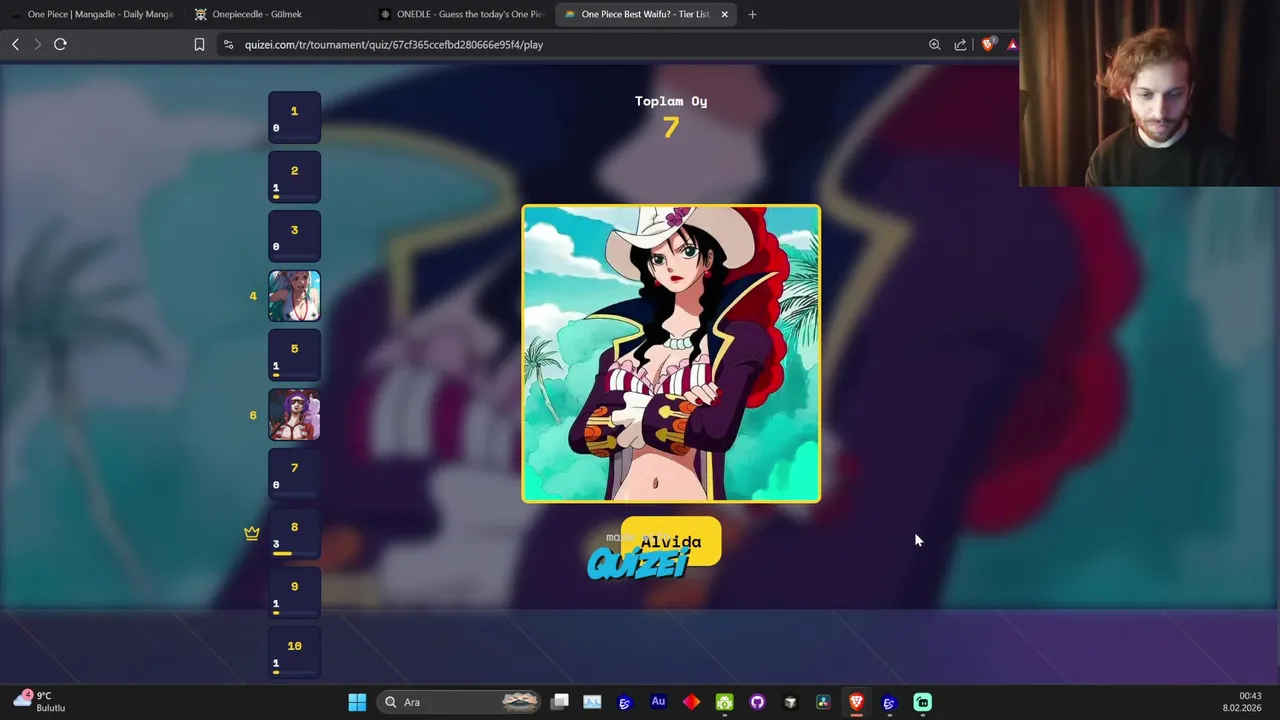Open the Windows Start menu
The image size is (1280, 720).
[x=357, y=702]
